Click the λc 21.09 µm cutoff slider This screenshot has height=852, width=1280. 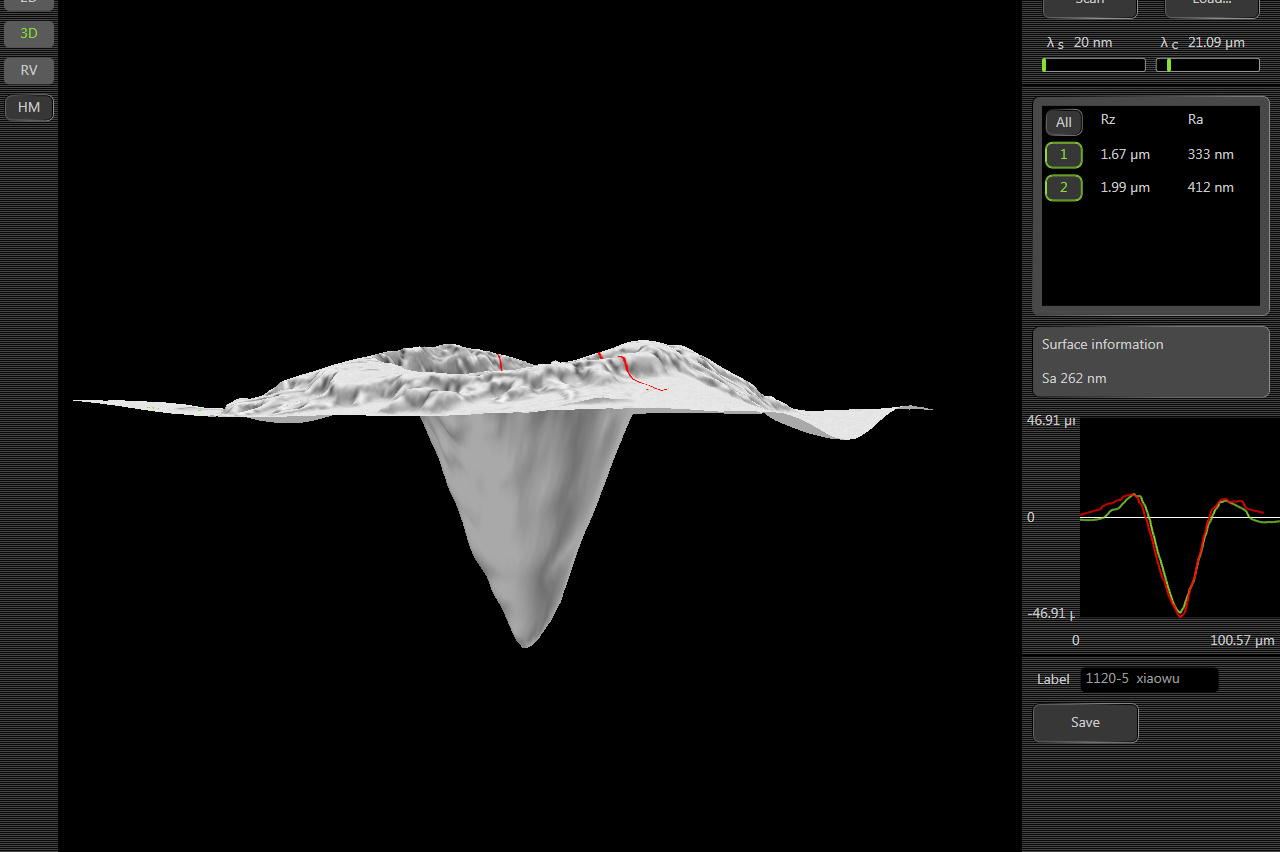point(1207,65)
